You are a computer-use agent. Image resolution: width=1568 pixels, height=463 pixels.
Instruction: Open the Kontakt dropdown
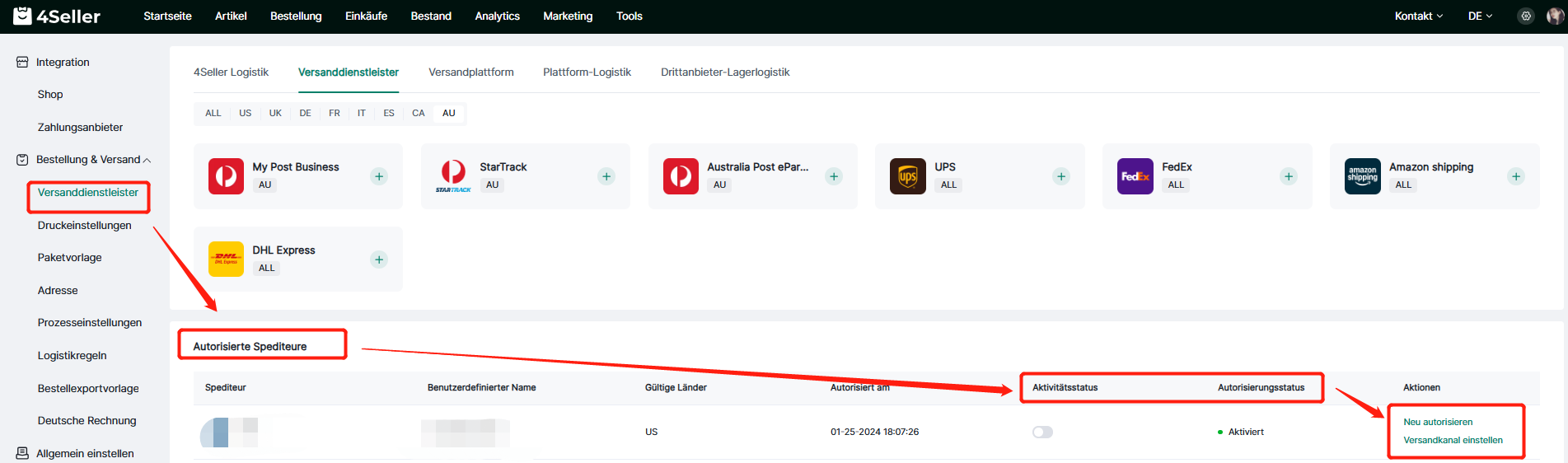pos(1418,16)
